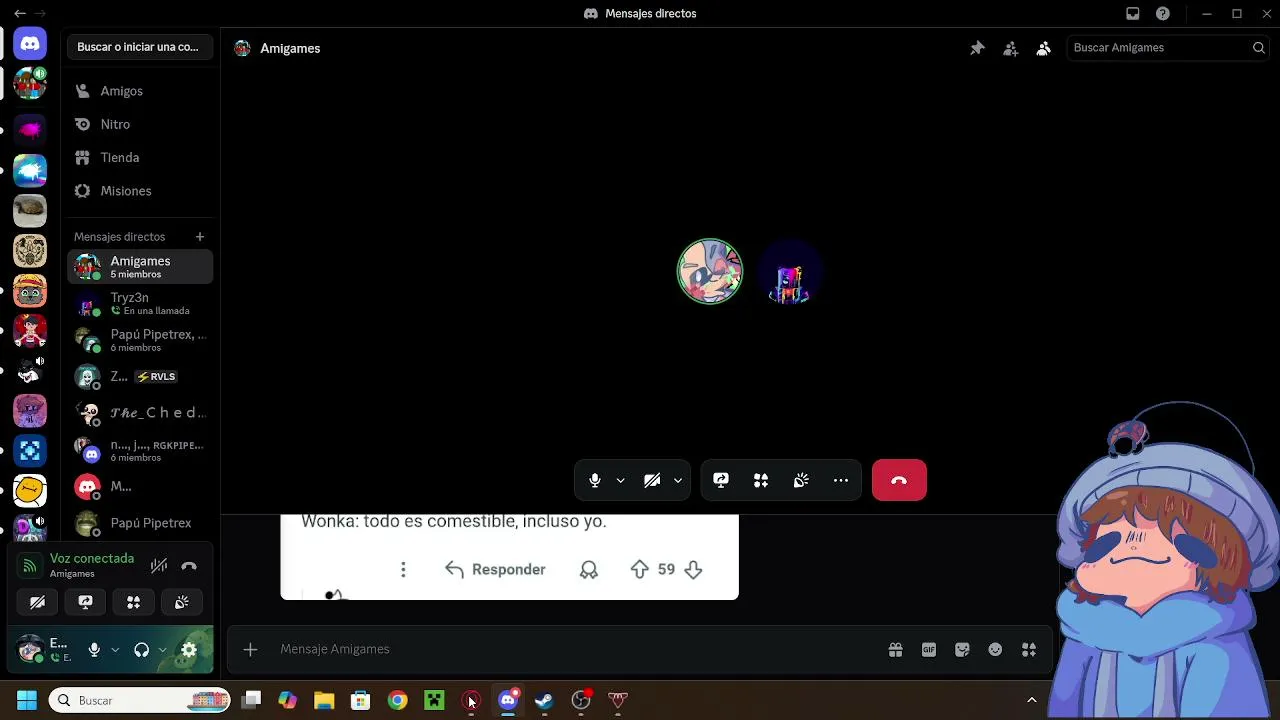Disconnect from voice in Voz conectada panel
The width and height of the screenshot is (1280, 720).
pyautogui.click(x=189, y=566)
